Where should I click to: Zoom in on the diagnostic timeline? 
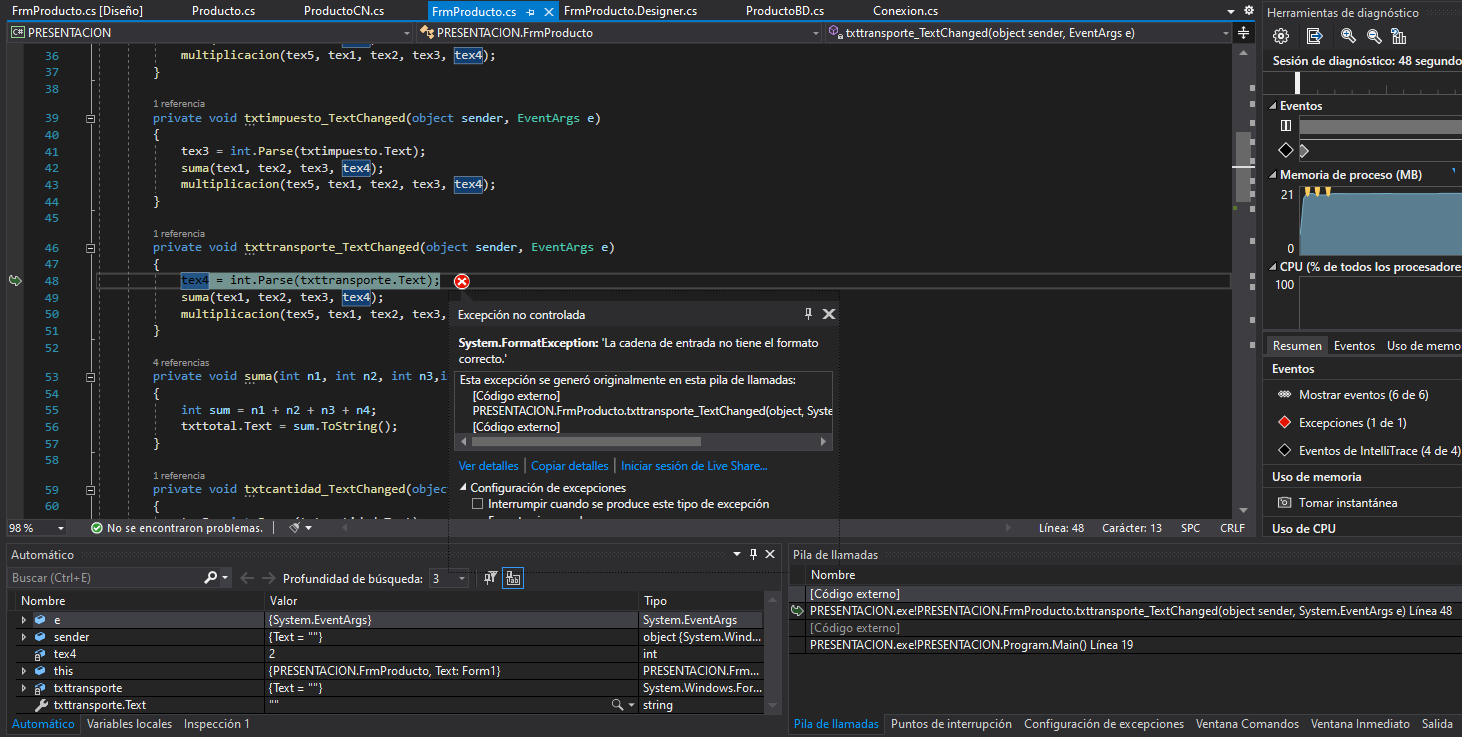tap(1348, 36)
